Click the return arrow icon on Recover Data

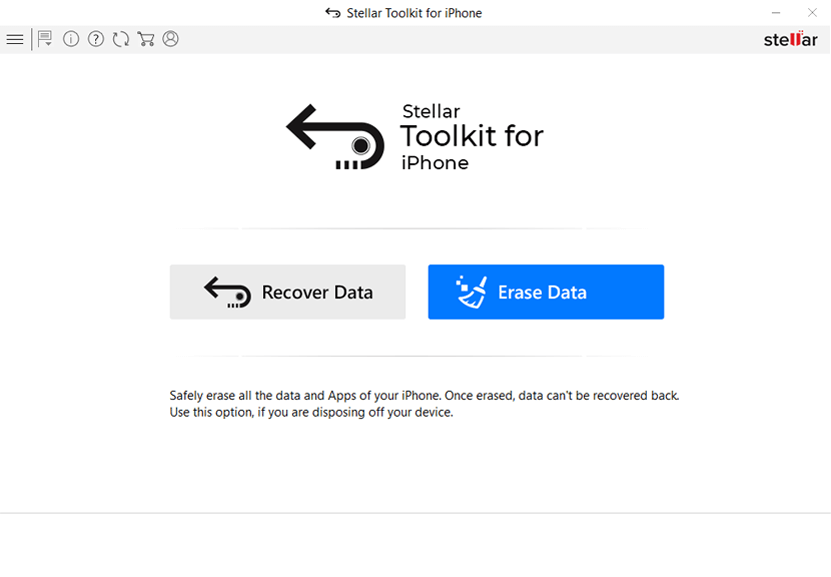tap(227, 292)
